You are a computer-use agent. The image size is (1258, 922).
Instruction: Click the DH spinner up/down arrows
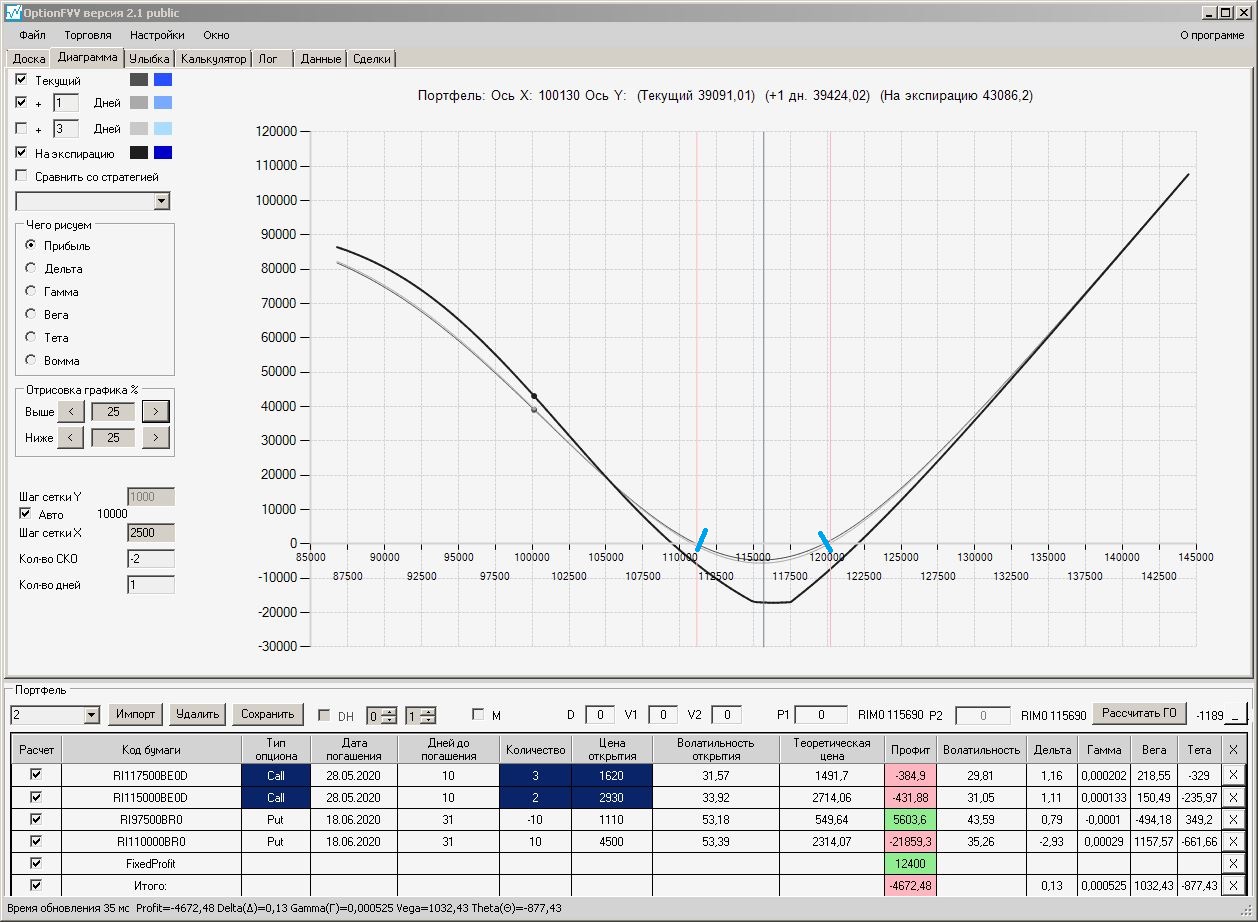click(x=389, y=715)
